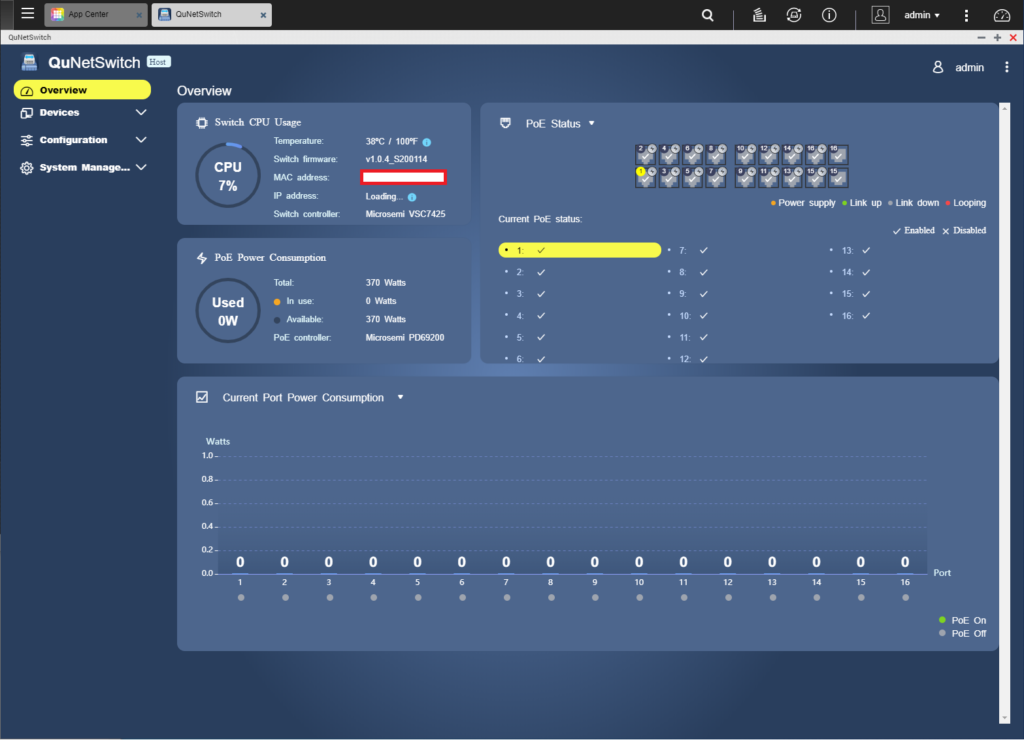
Task: Select port 11 jack in the PoE diagram
Action: pos(769,177)
